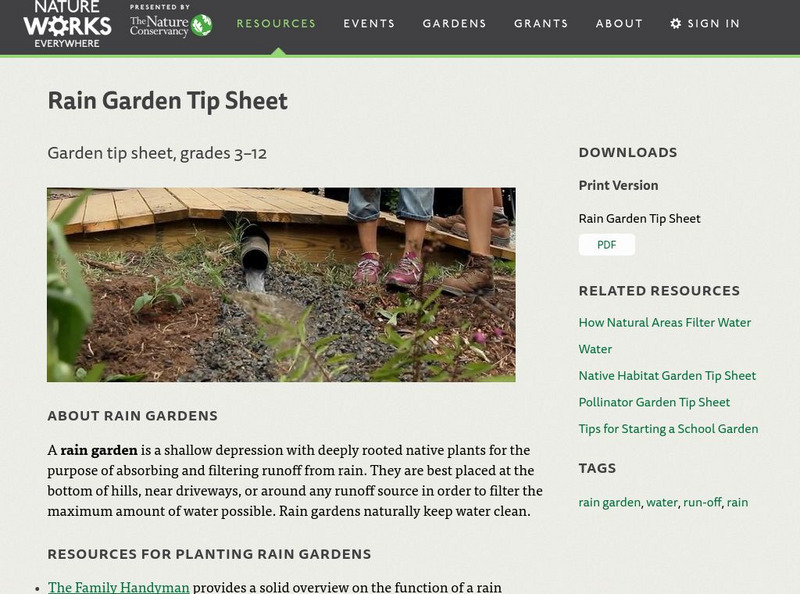Viewport: 800px width, 594px height.
Task: Go to the Grants section
Action: [540, 23]
